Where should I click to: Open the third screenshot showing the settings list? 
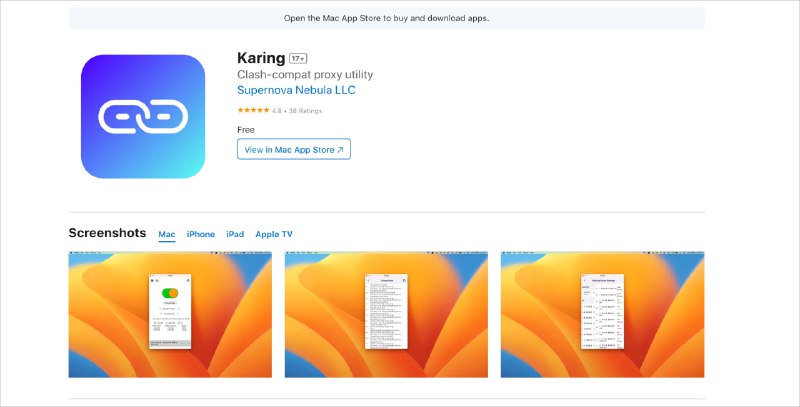click(602, 314)
